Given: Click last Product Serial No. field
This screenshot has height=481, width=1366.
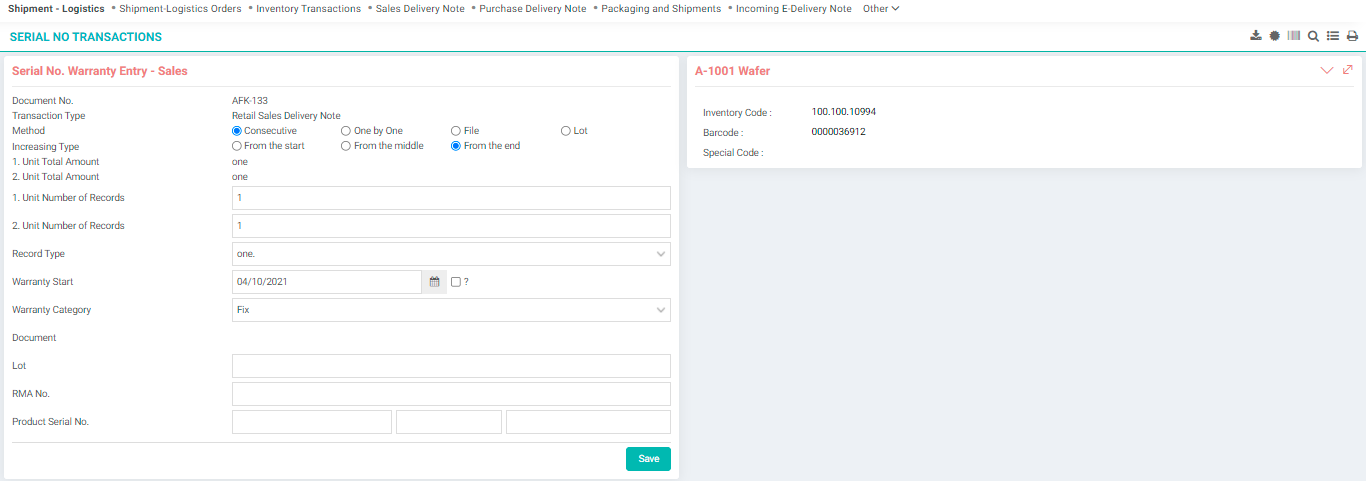Looking at the screenshot, I should coord(588,422).
